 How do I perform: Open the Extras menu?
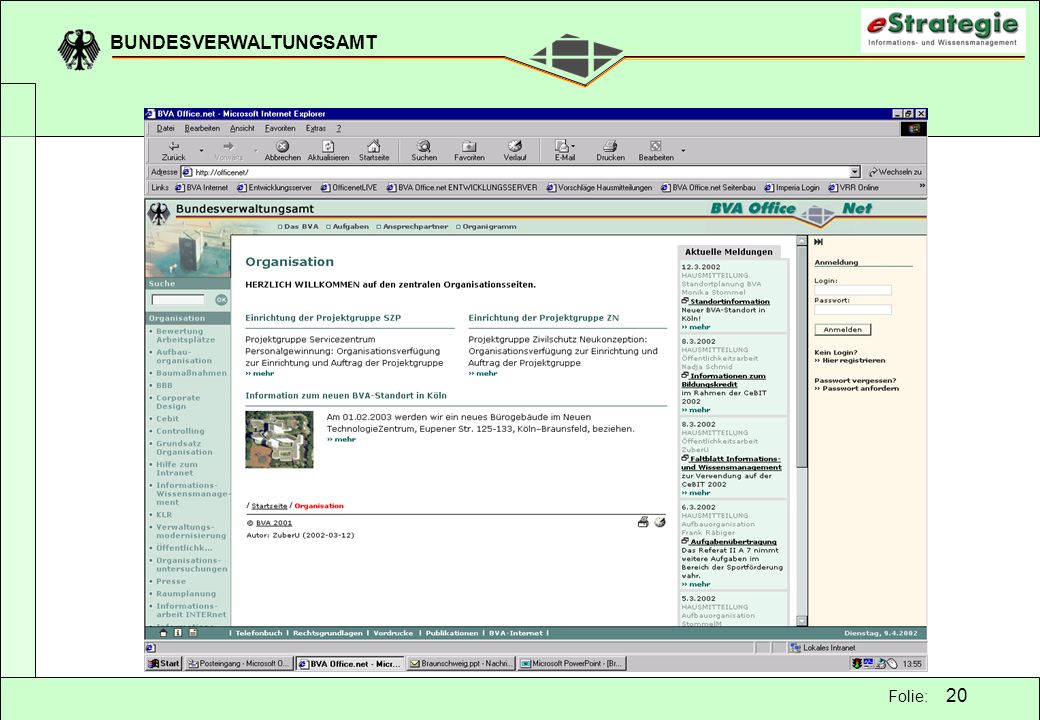point(316,129)
